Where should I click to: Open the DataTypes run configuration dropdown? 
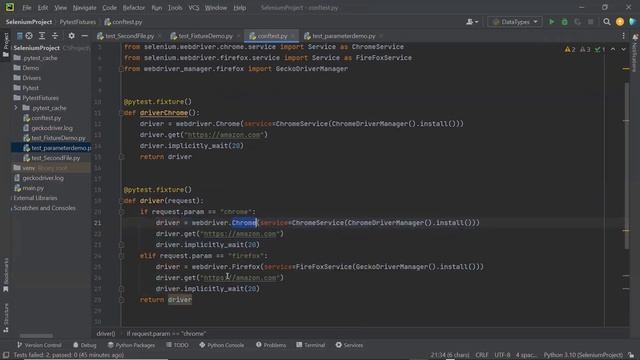coord(515,22)
